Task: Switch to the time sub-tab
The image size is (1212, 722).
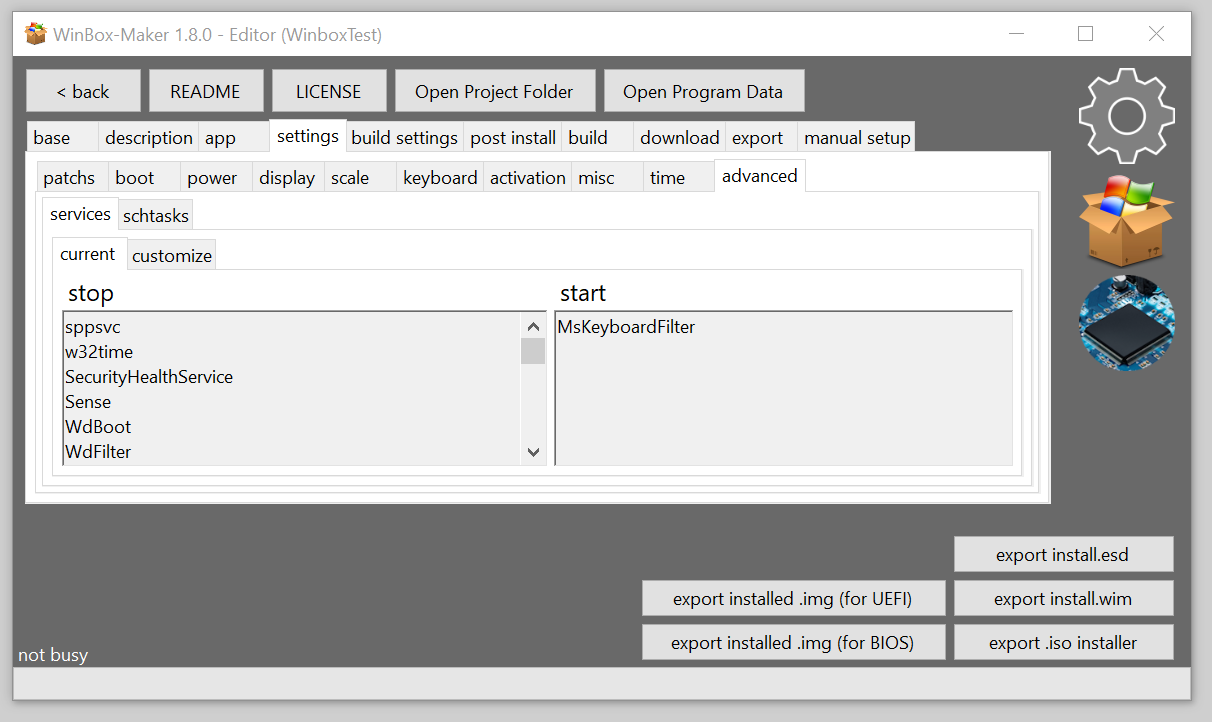Action: click(x=679, y=177)
